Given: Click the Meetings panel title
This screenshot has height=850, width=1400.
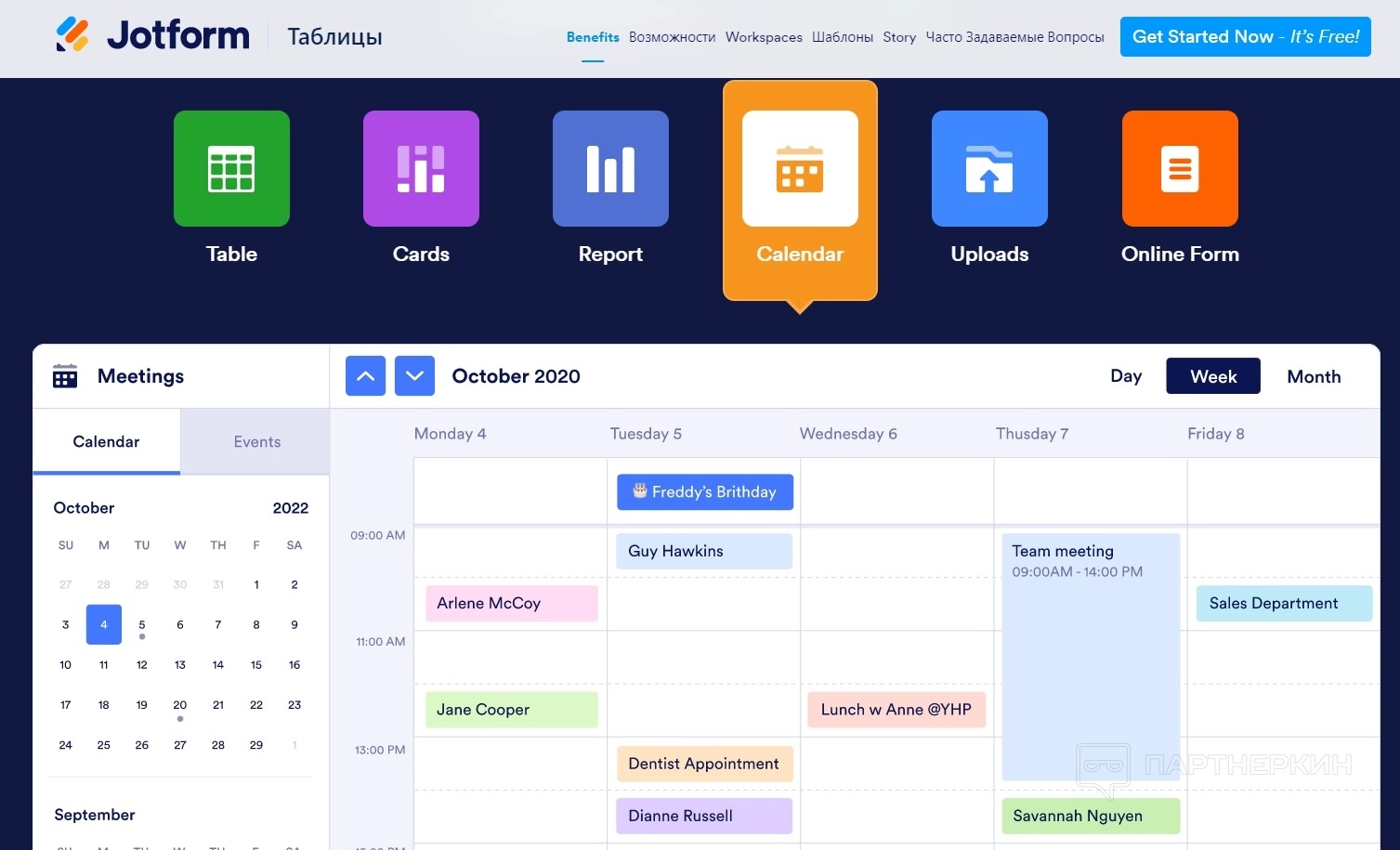Looking at the screenshot, I should (140, 376).
